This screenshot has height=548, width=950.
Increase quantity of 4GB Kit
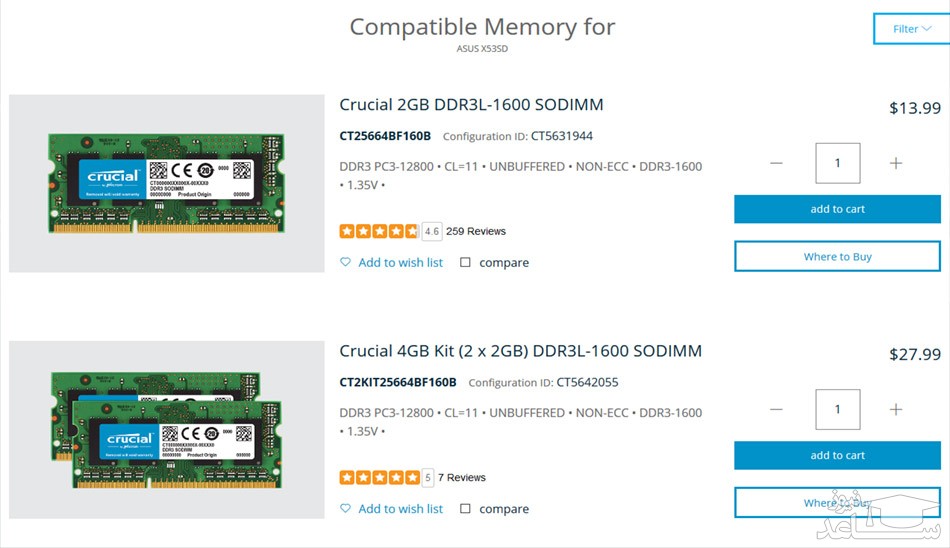tap(896, 409)
